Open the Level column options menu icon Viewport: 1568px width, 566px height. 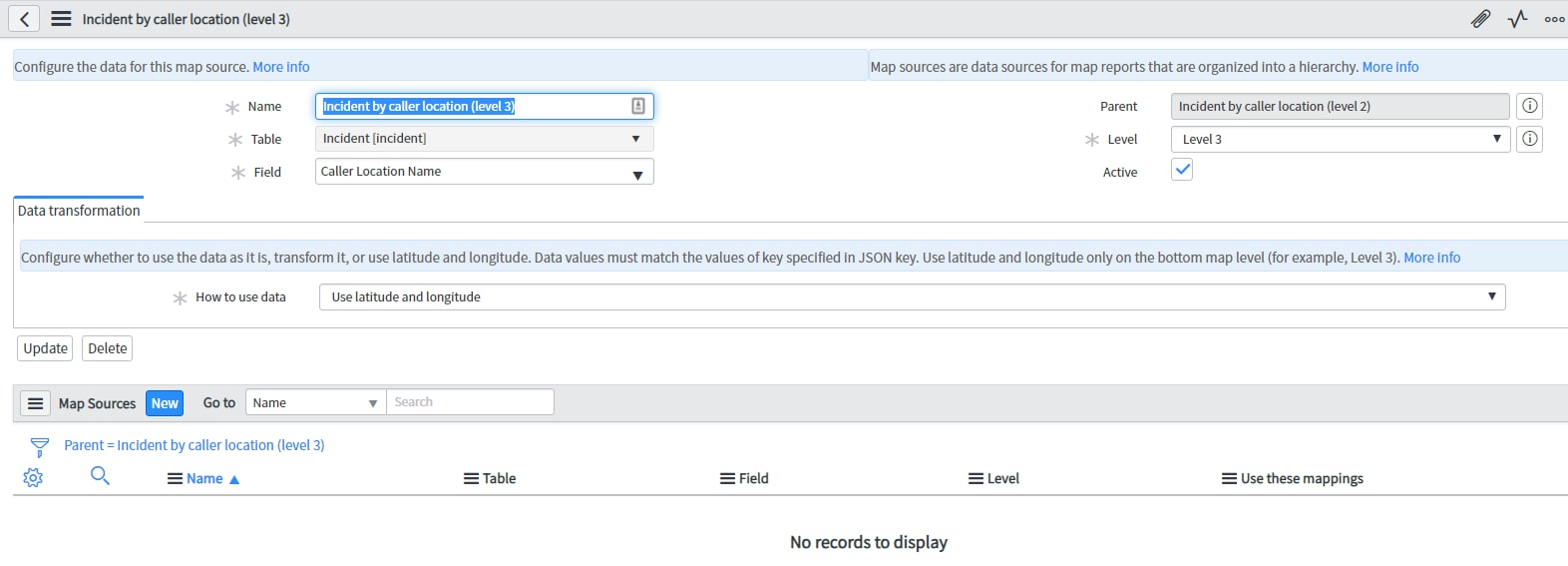[976, 479]
